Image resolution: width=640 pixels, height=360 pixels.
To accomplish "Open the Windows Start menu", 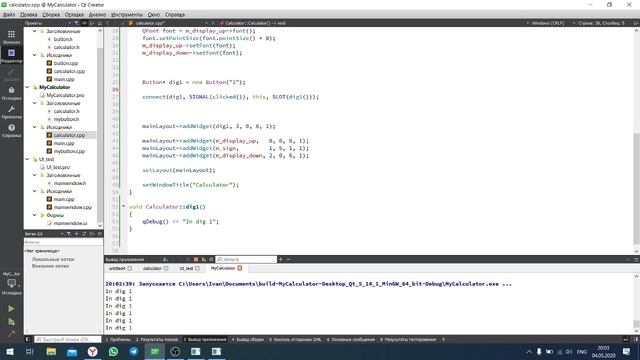I will pyautogui.click(x=10, y=351).
